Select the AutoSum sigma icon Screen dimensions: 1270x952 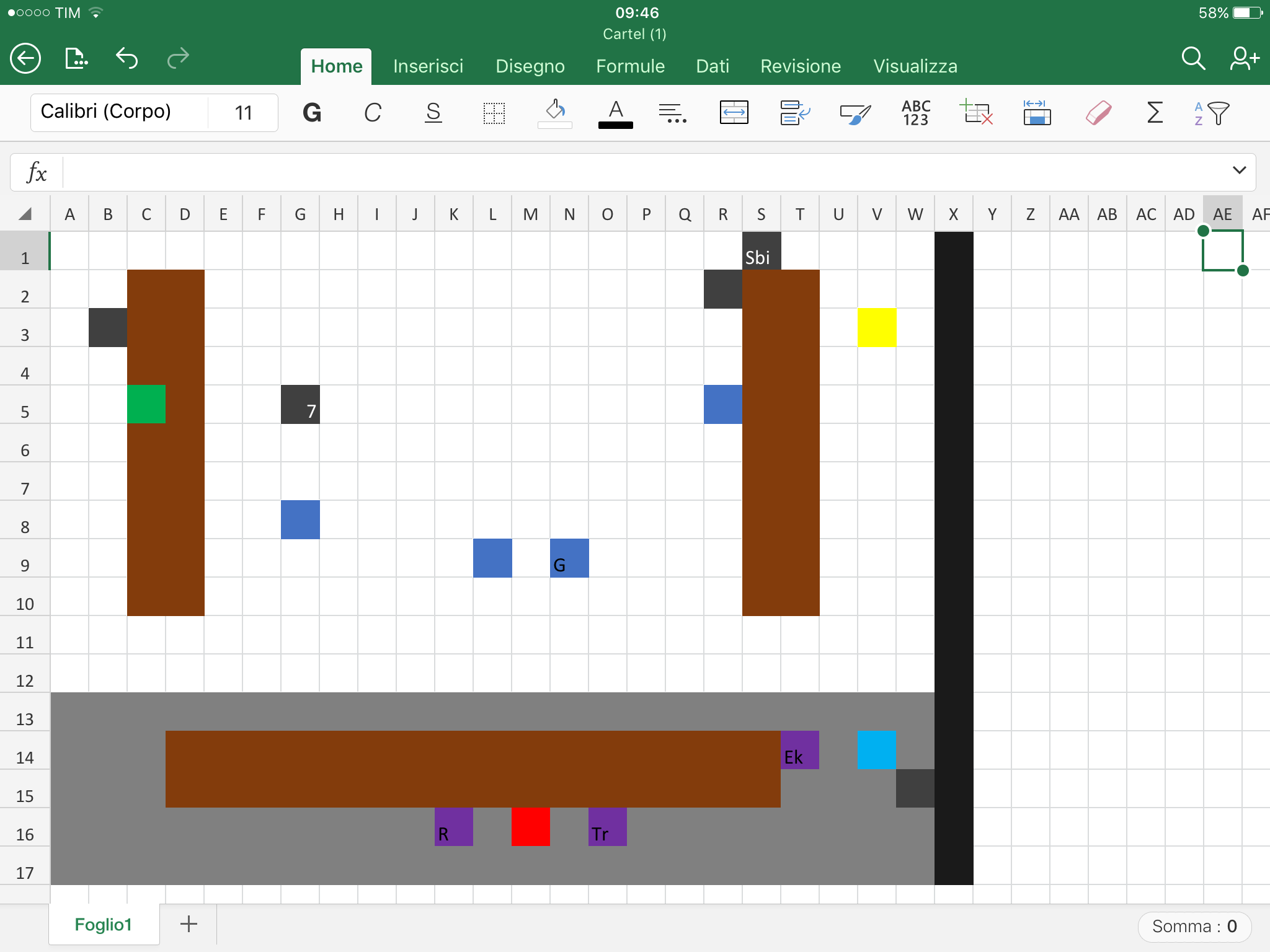tap(1154, 113)
